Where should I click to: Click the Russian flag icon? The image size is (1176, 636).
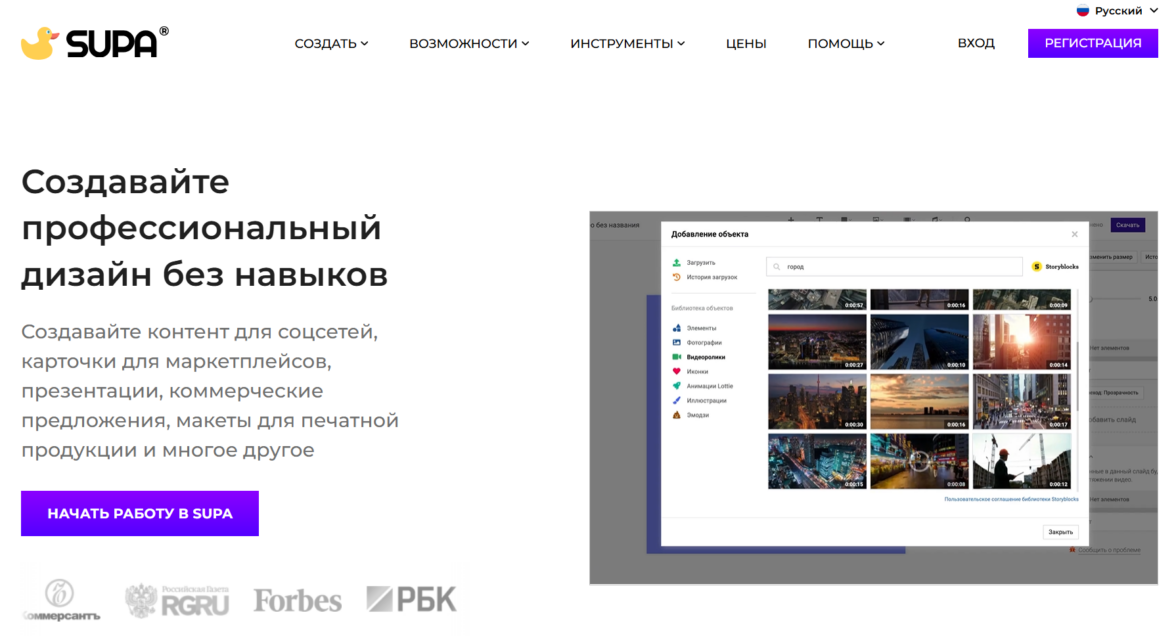1082,10
